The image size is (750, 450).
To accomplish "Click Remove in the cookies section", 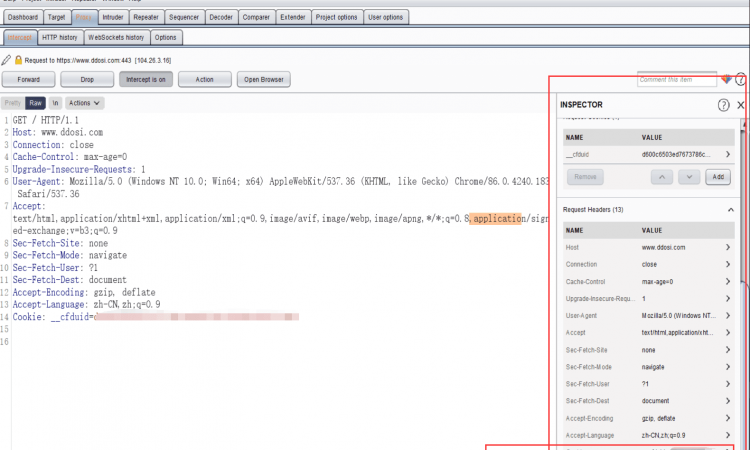I will click(x=585, y=177).
